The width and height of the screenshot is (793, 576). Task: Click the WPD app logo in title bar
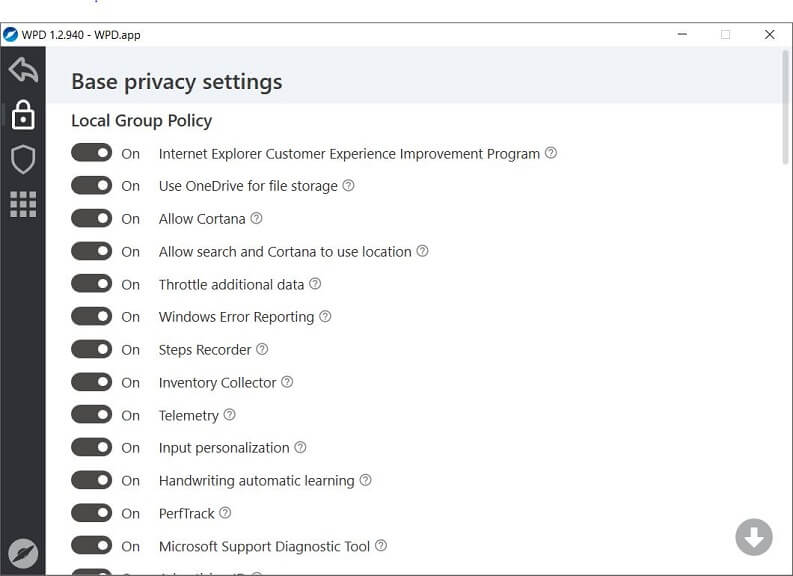[x=10, y=34]
